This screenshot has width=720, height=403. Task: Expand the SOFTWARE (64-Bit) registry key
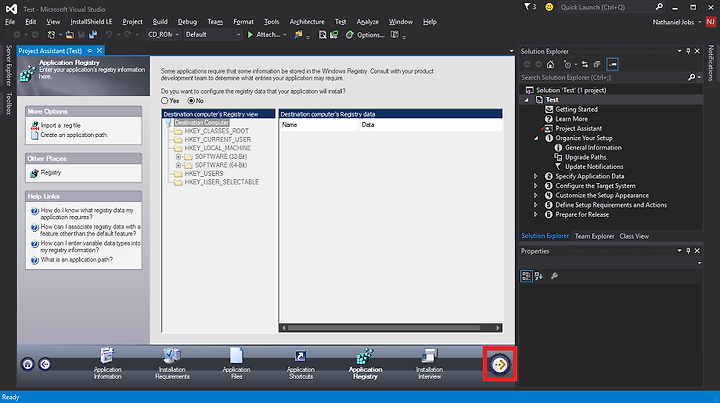179,165
